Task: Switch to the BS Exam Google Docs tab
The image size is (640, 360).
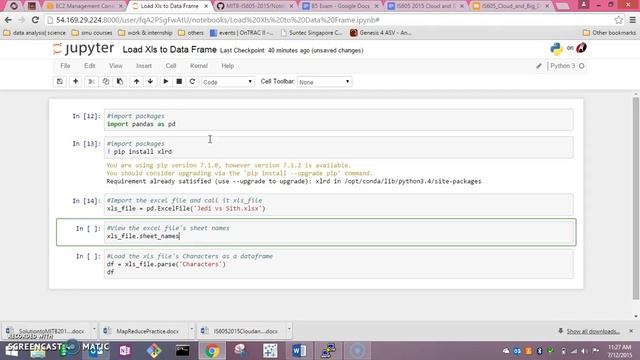Action: 340,6
